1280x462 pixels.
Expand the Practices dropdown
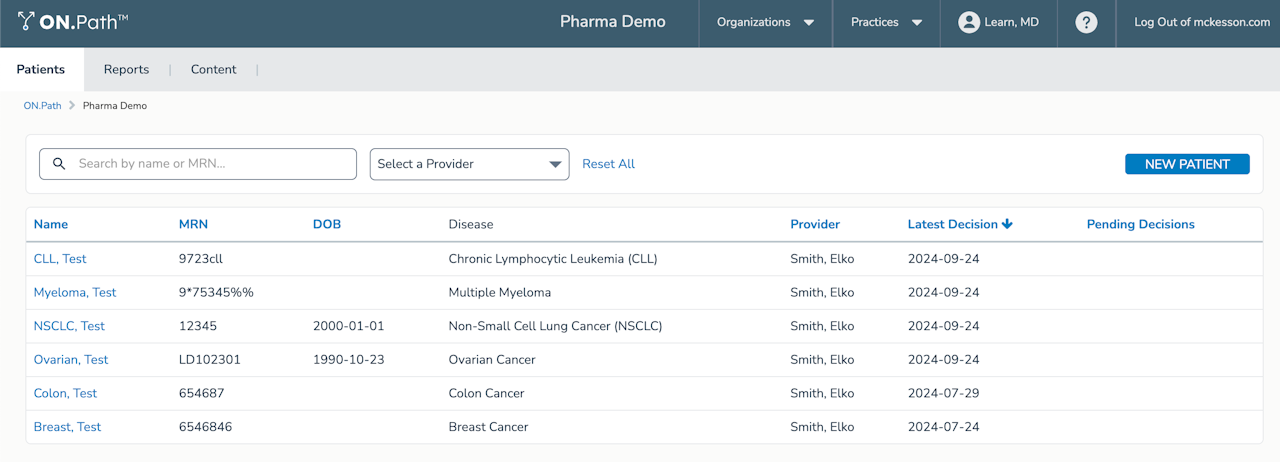click(x=886, y=22)
